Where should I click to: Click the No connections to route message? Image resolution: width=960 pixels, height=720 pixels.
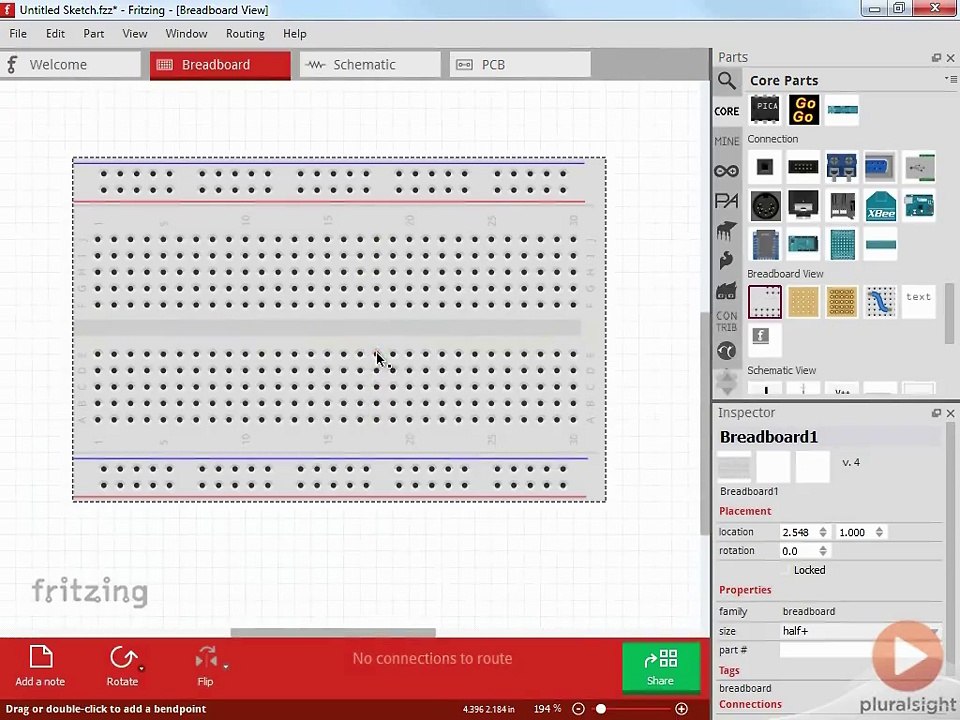point(432,659)
